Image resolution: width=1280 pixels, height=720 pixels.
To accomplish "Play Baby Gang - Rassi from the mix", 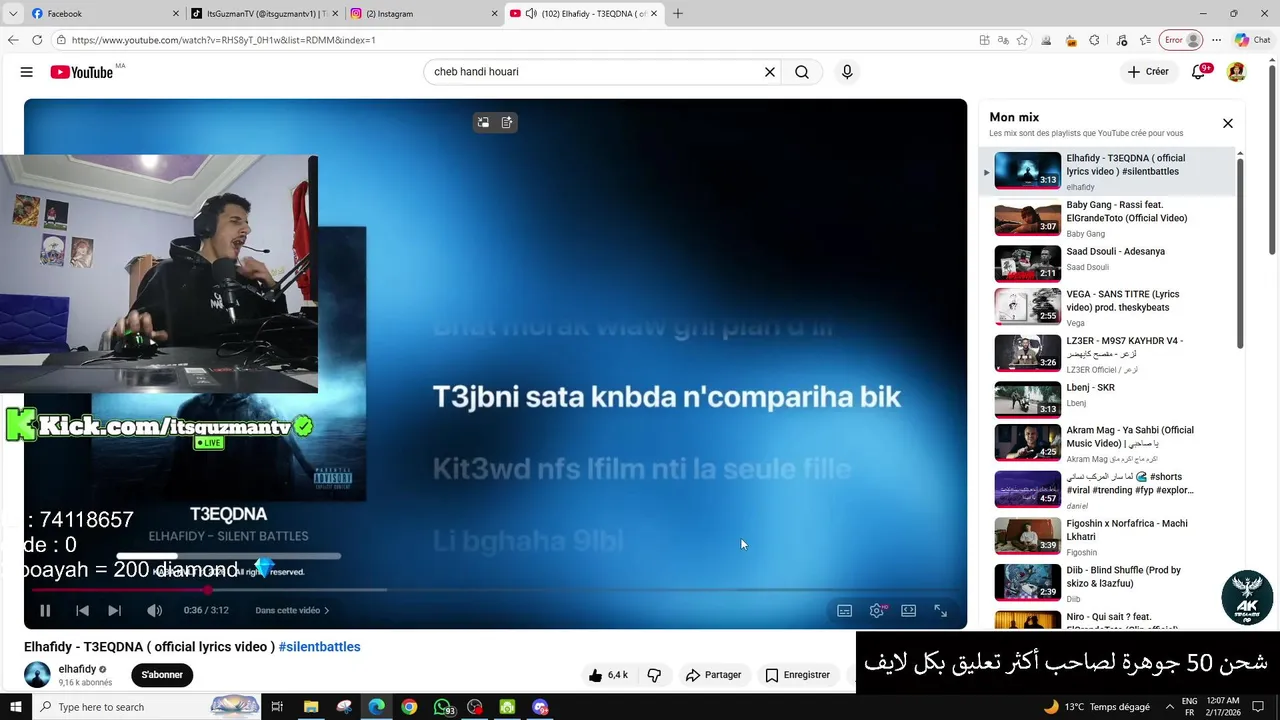I will [1106, 218].
